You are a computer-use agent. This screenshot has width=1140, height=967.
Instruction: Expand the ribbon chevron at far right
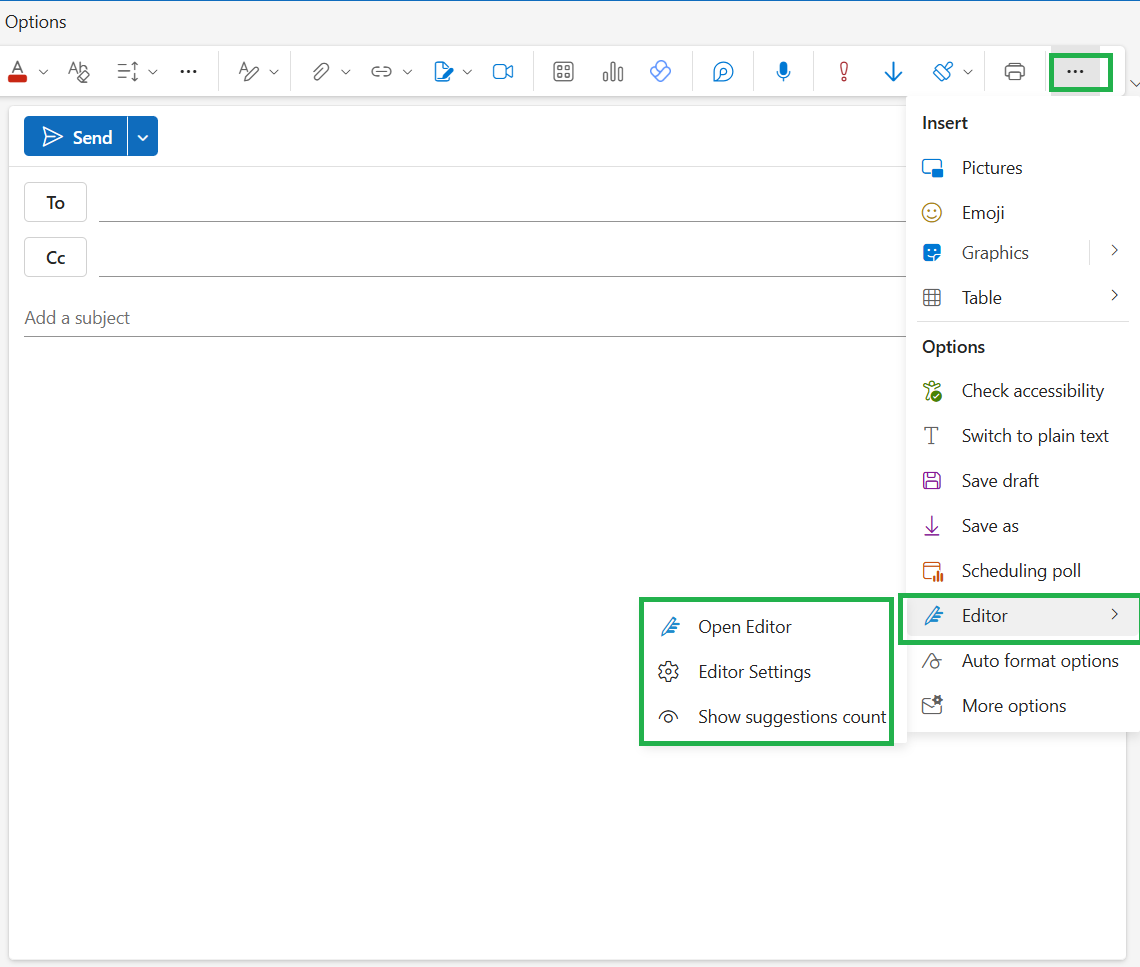click(1134, 84)
